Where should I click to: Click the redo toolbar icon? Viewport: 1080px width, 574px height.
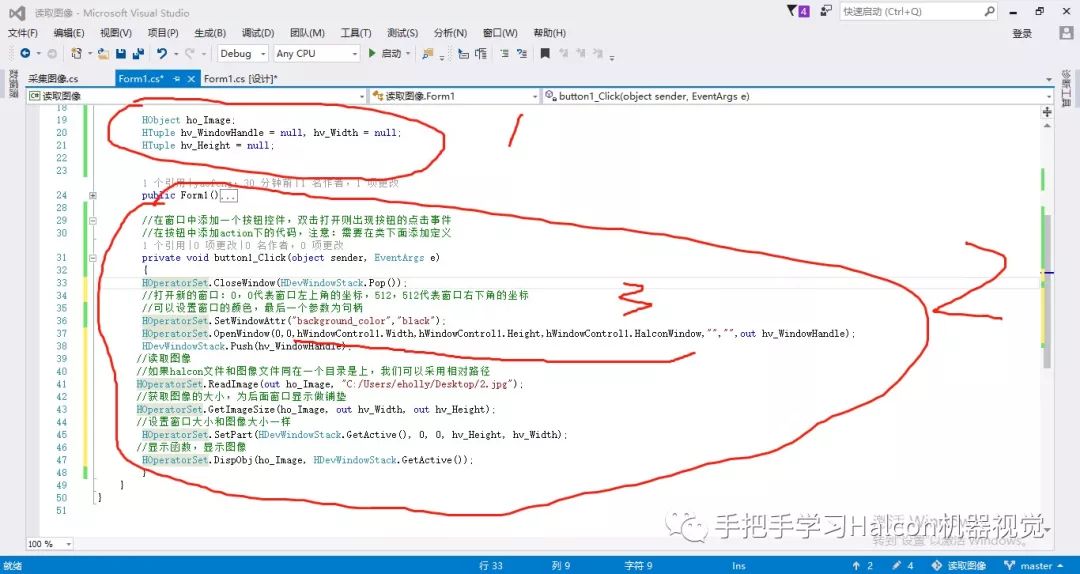point(189,53)
